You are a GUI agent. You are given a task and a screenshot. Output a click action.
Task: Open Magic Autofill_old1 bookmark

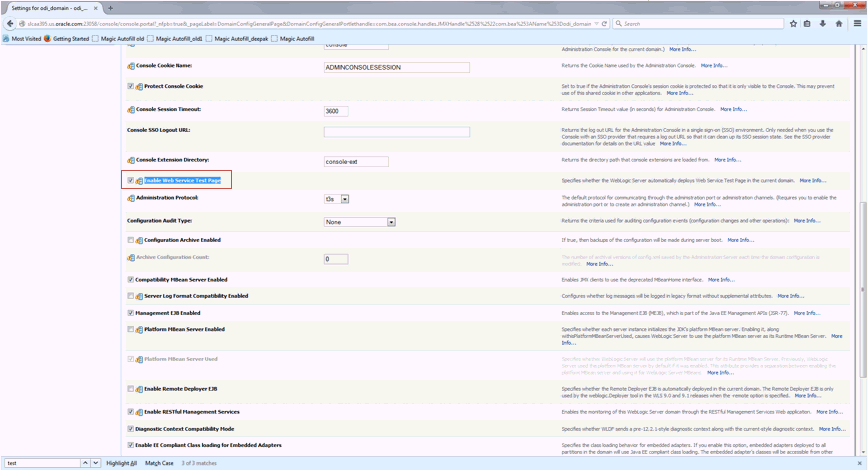[x=175, y=39]
